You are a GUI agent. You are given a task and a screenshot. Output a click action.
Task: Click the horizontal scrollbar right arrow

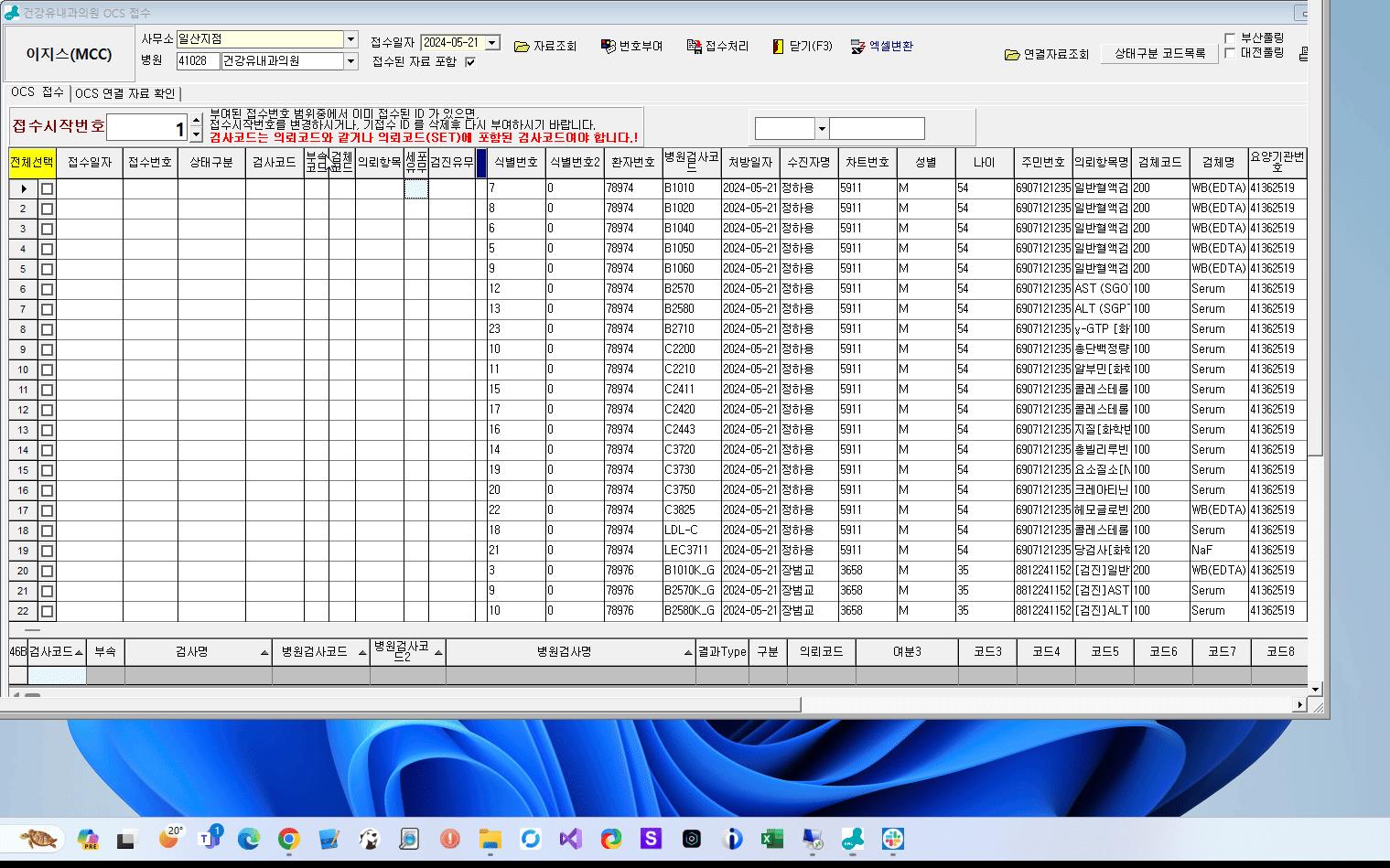pyautogui.click(x=1298, y=704)
